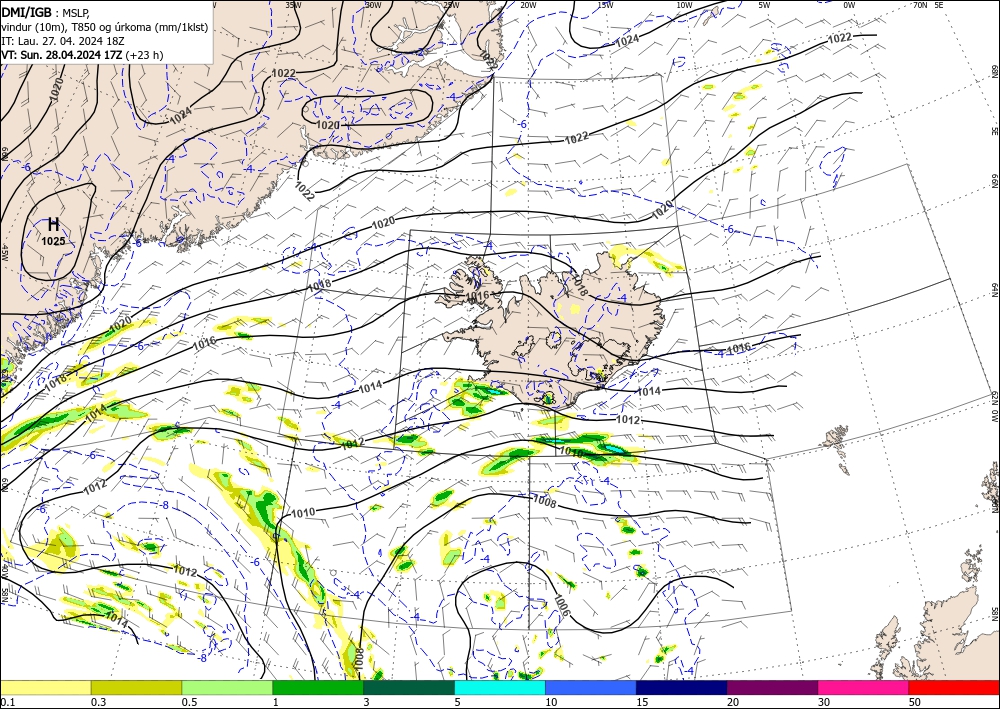The width and height of the screenshot is (1000, 709).
Task: Click the '35W' longitude label
Action: [x=293, y=5]
